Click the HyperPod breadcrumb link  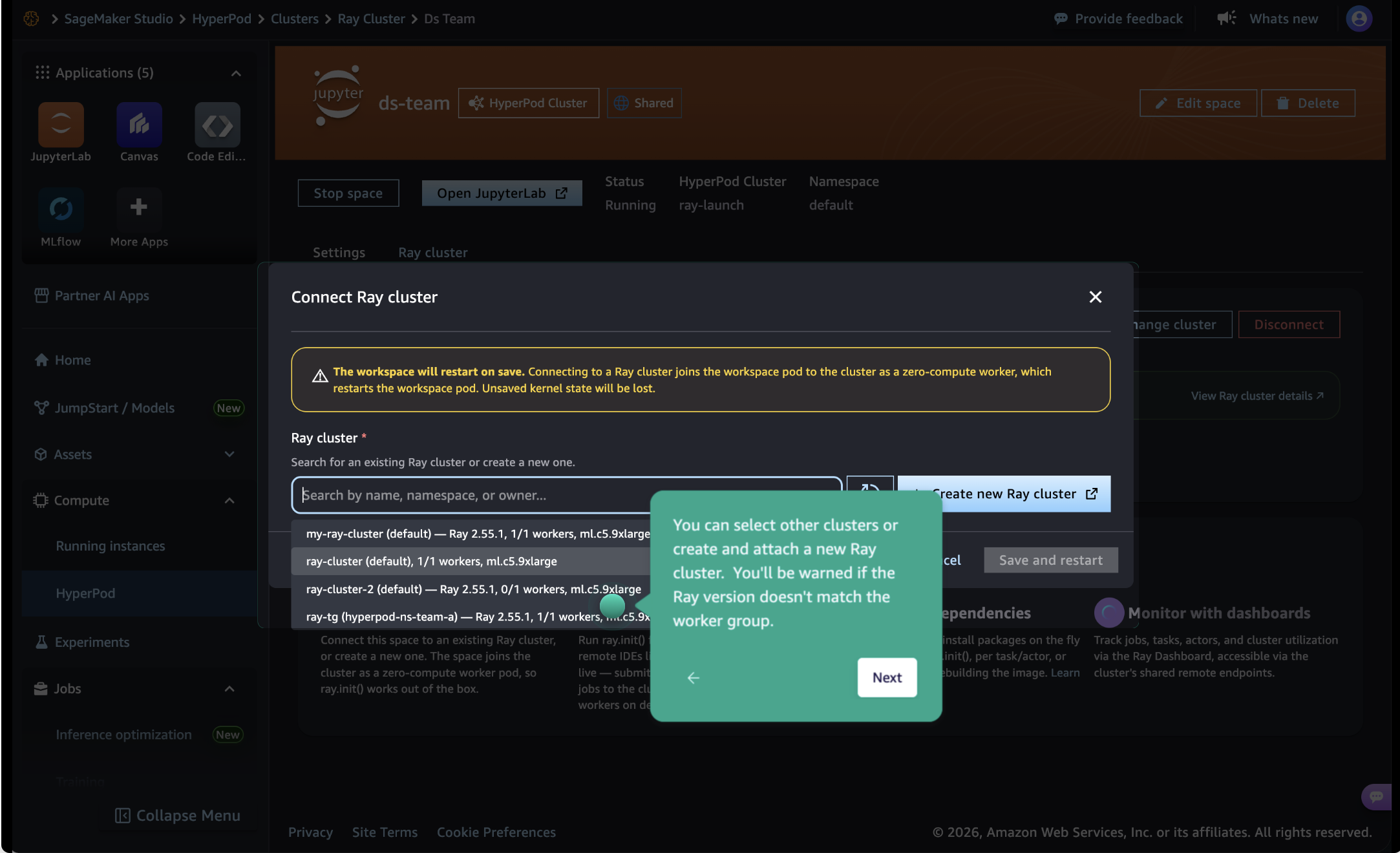222,19
